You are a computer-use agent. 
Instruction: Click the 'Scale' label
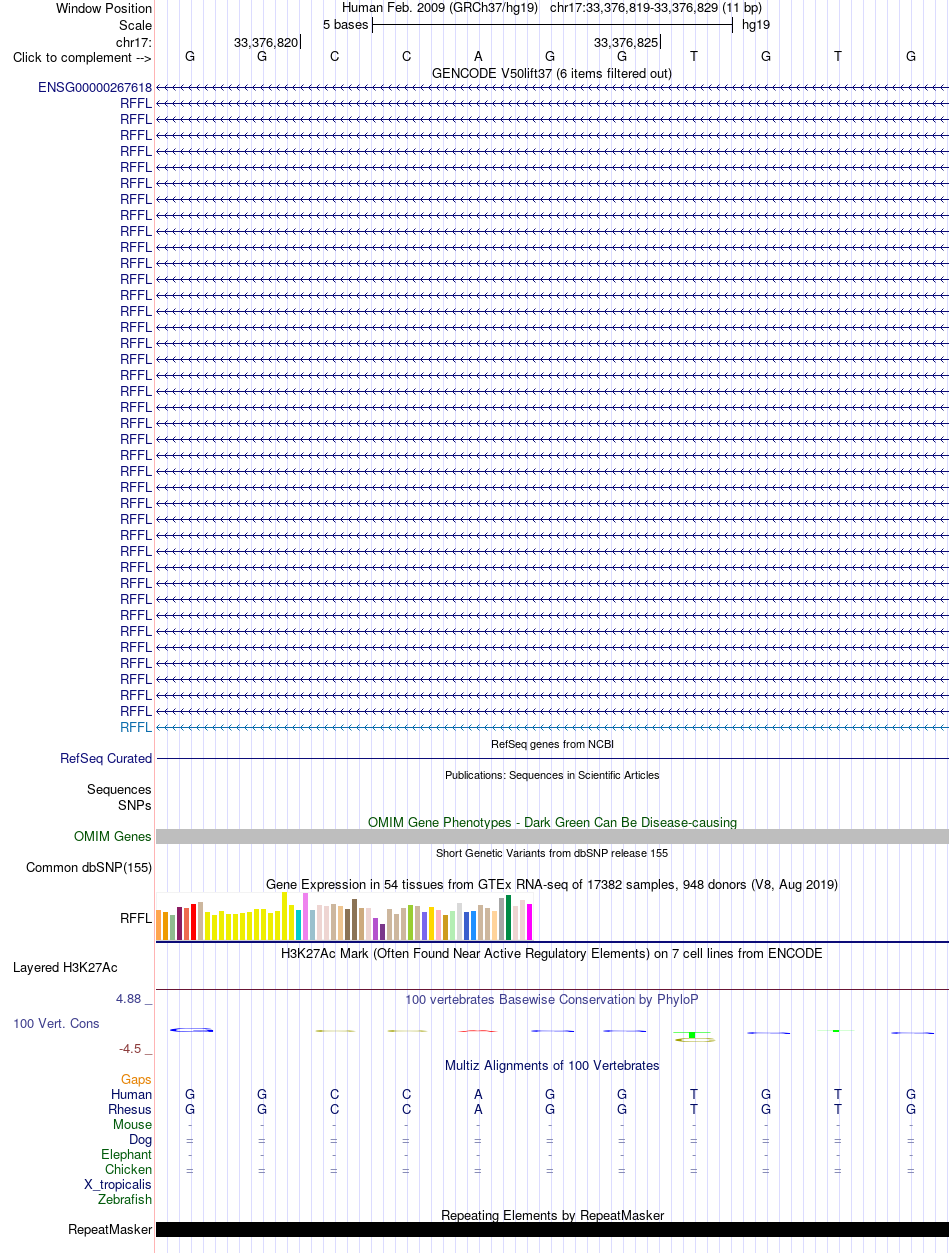[136, 25]
